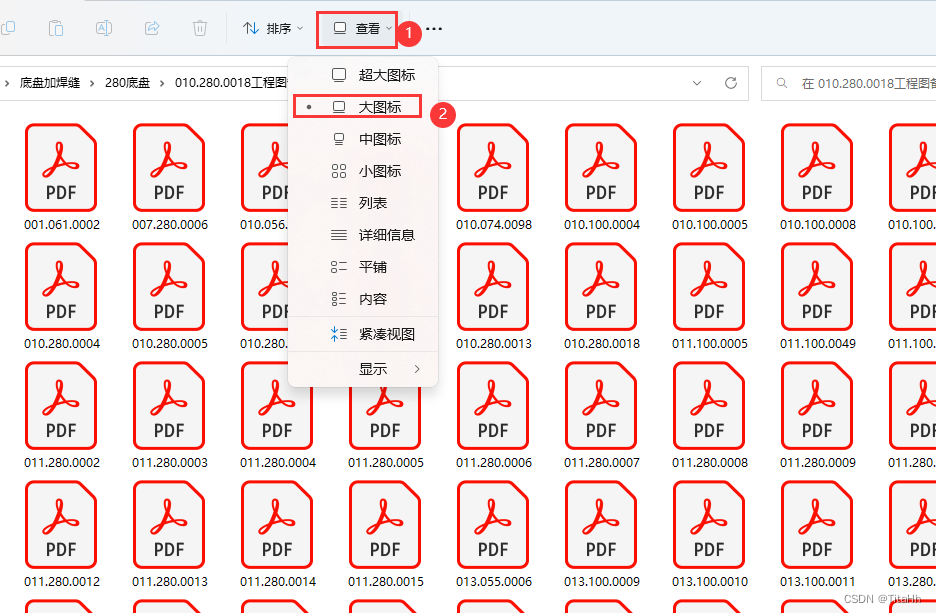Image resolution: width=936 pixels, height=613 pixels.
Task: Select 列表 view option
Action: [363, 204]
